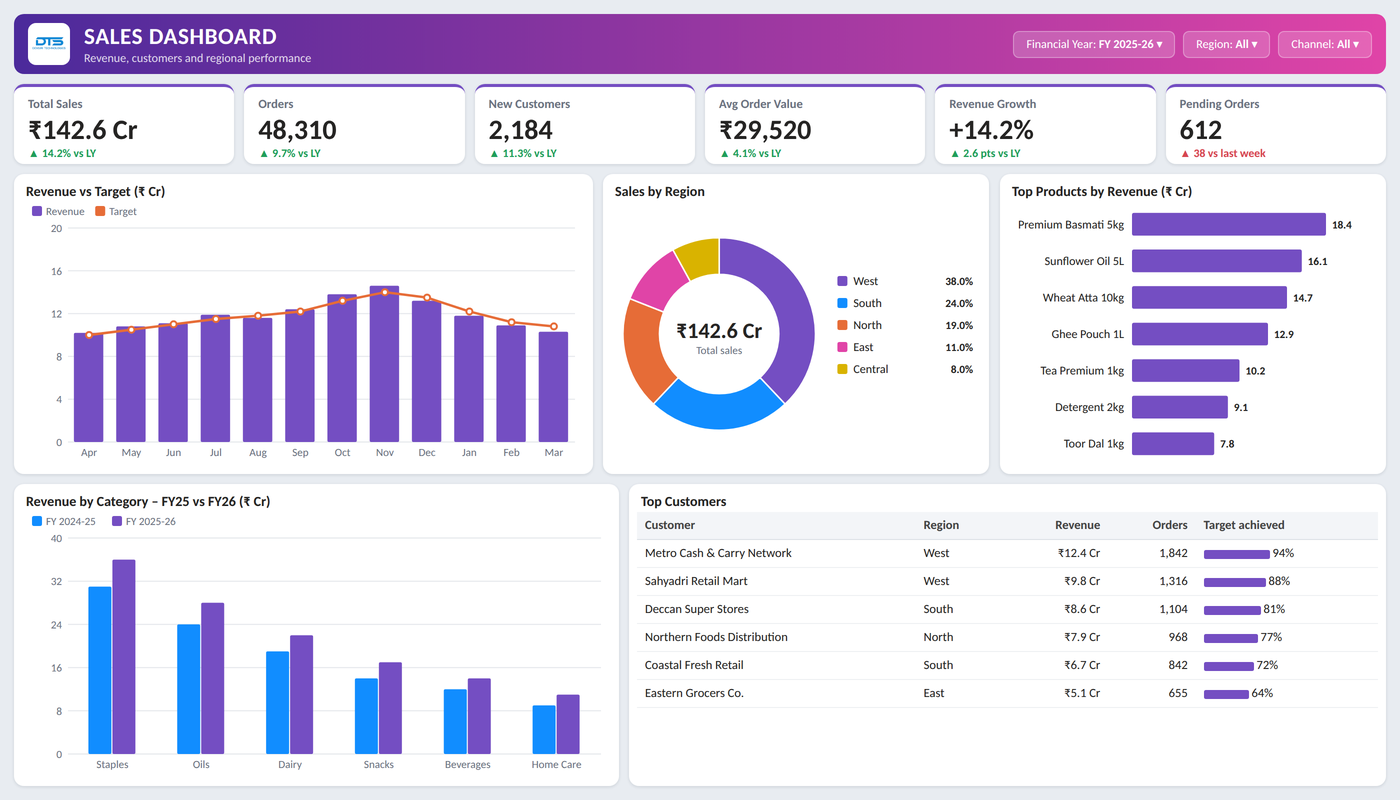Open the Region filter dropdown
The width and height of the screenshot is (1400, 800).
[1226, 44]
